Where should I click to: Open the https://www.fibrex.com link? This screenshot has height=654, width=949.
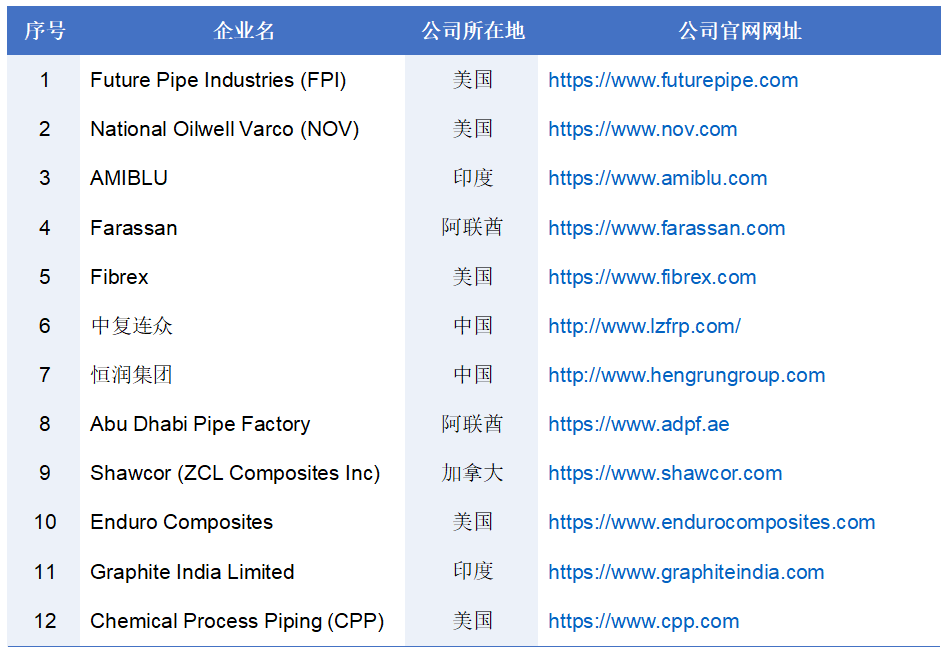[x=652, y=277]
